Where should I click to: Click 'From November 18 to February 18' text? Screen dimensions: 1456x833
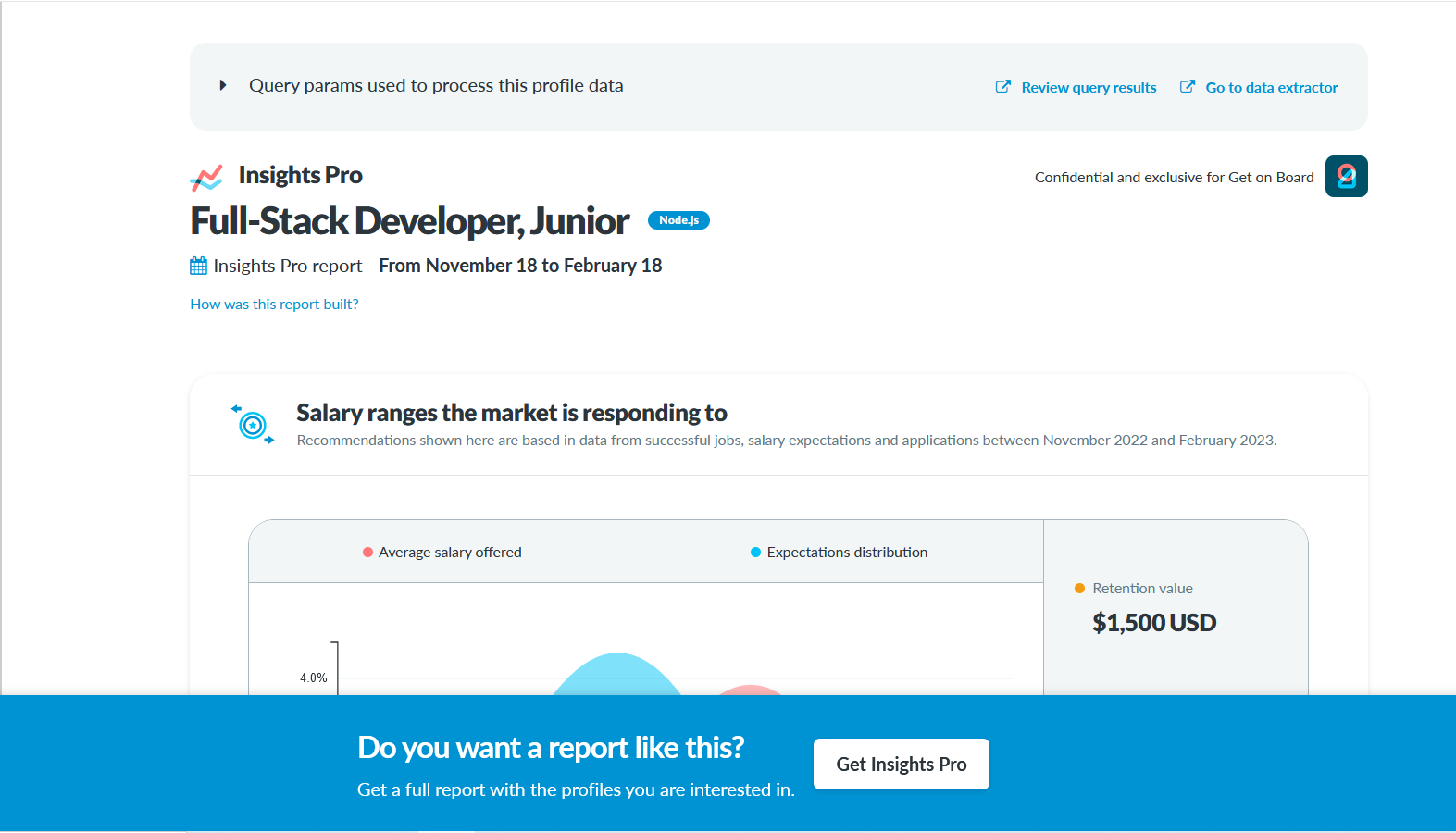pyautogui.click(x=520, y=266)
